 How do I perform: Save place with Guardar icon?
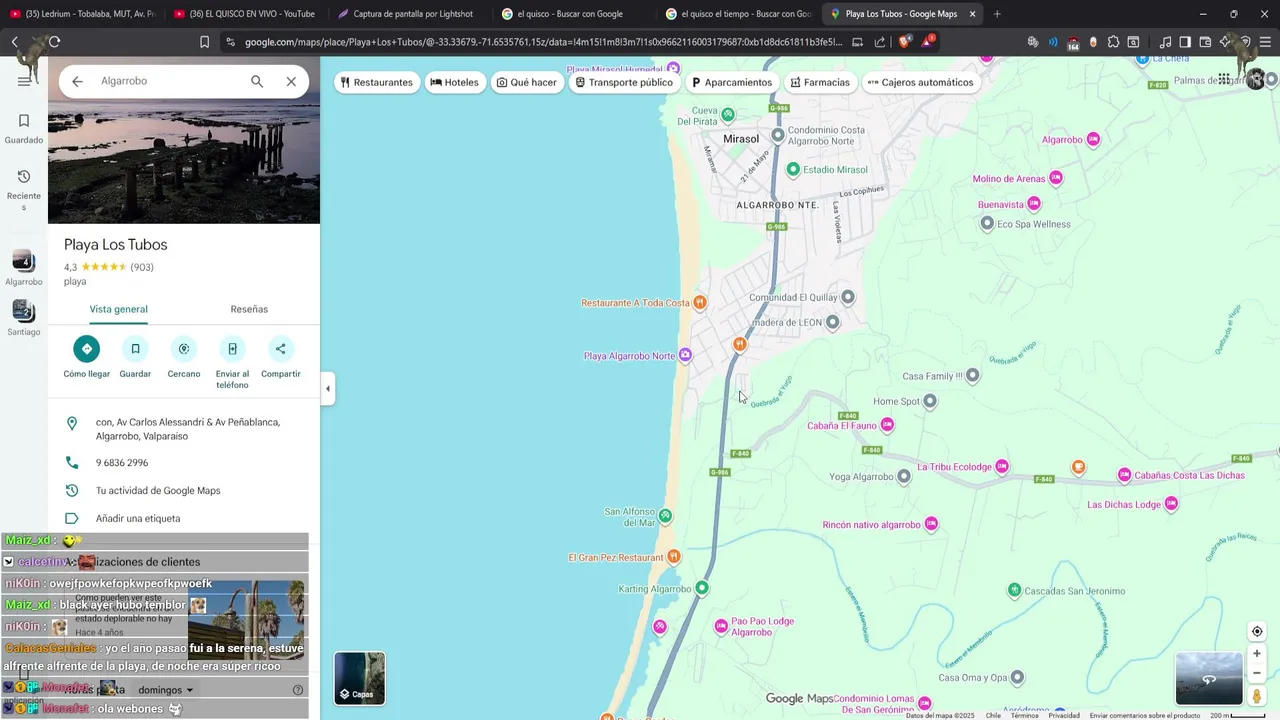coord(135,349)
